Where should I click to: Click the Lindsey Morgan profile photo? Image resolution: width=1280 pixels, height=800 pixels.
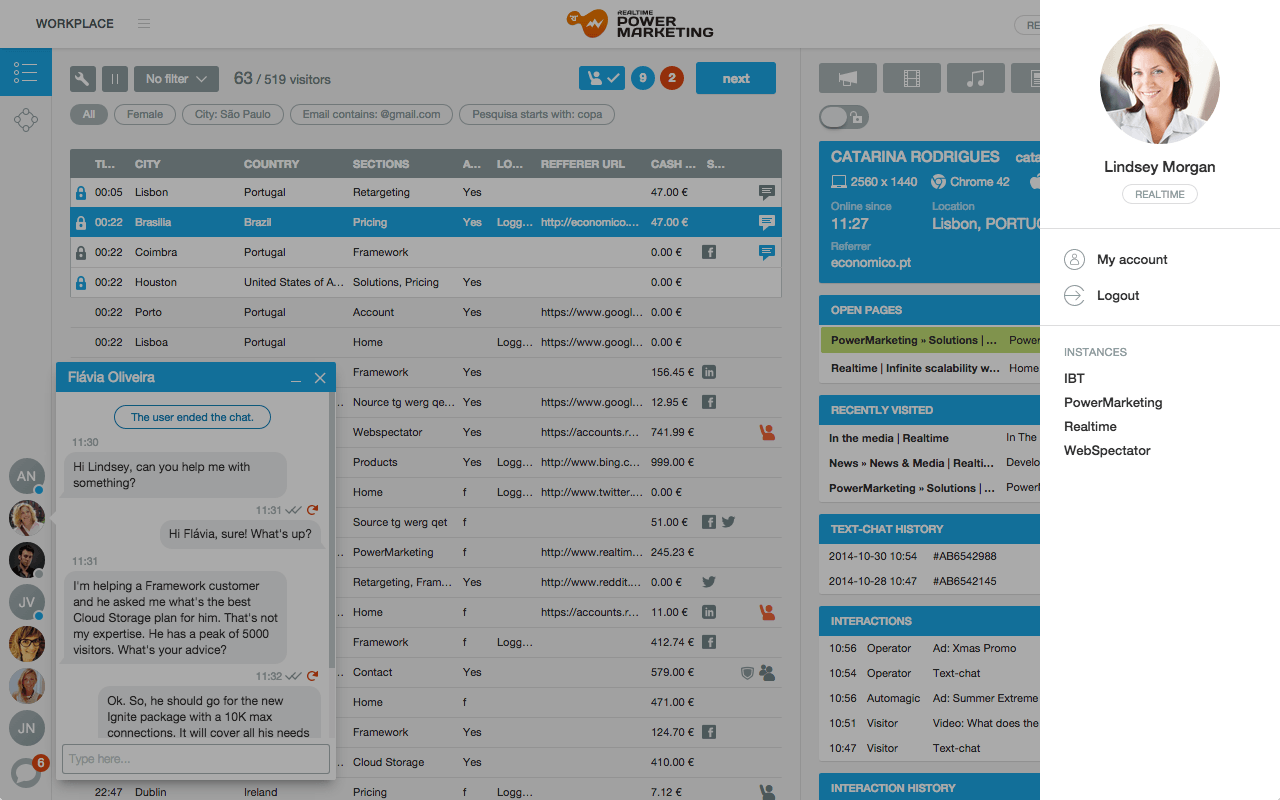coord(1160,84)
